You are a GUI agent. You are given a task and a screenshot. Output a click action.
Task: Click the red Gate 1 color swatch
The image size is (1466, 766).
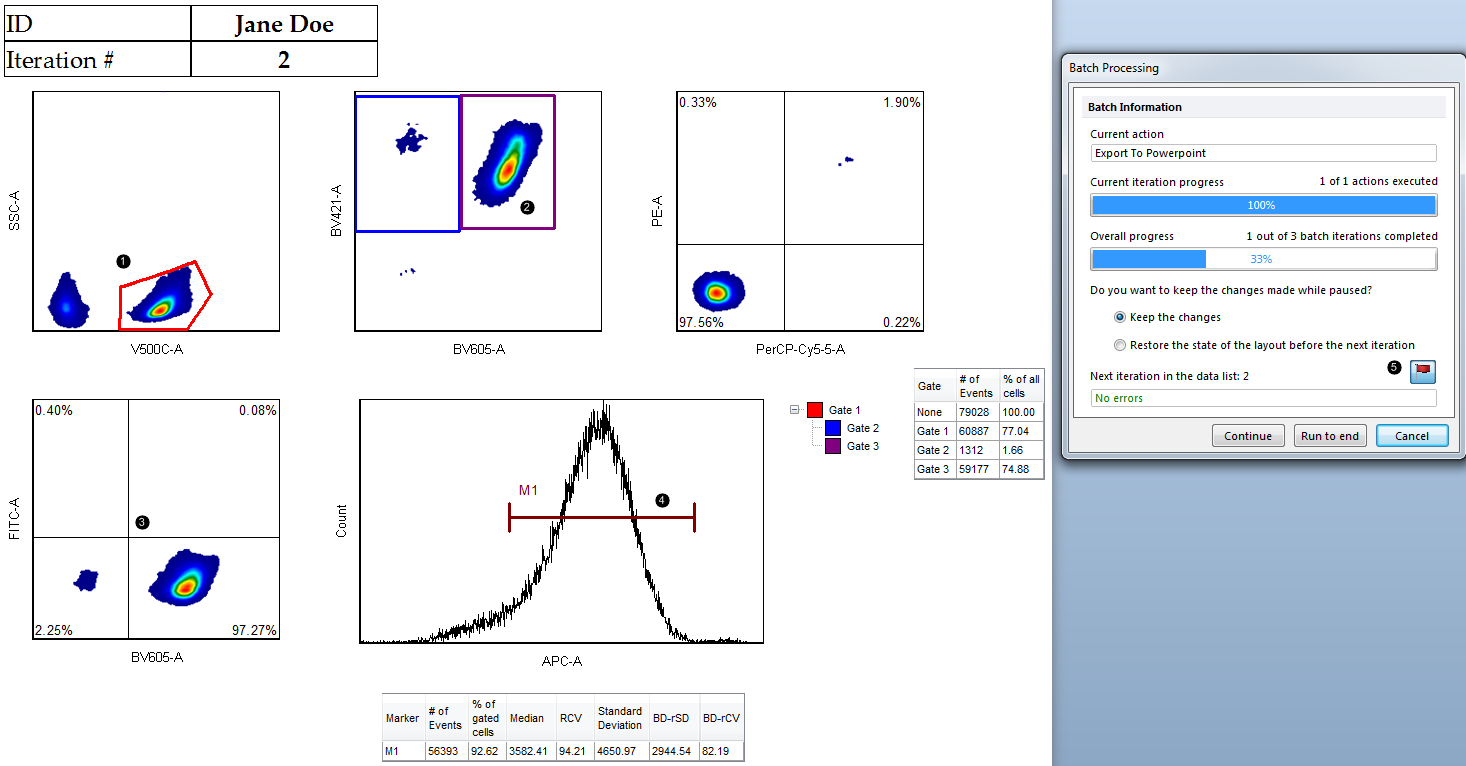pos(815,410)
